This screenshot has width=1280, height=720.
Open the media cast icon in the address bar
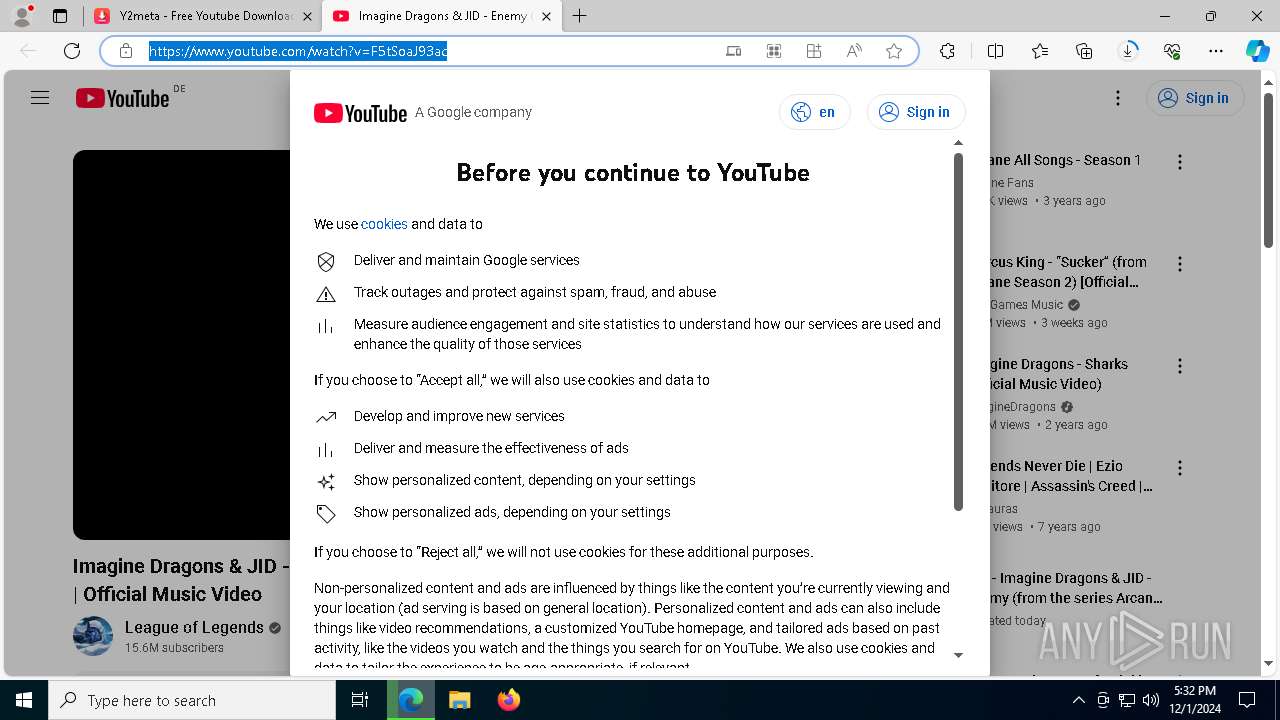[x=733, y=51]
